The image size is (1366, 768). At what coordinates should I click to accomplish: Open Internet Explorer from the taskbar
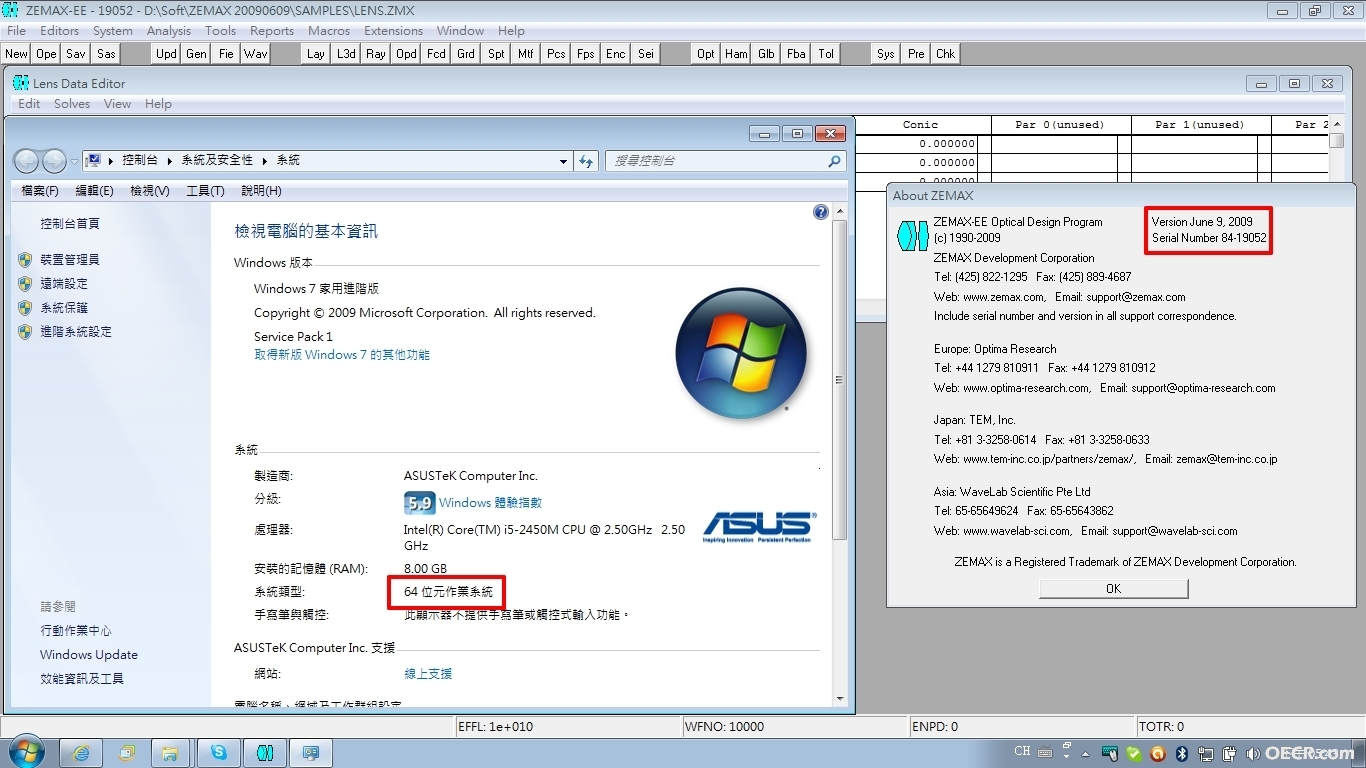[82, 752]
